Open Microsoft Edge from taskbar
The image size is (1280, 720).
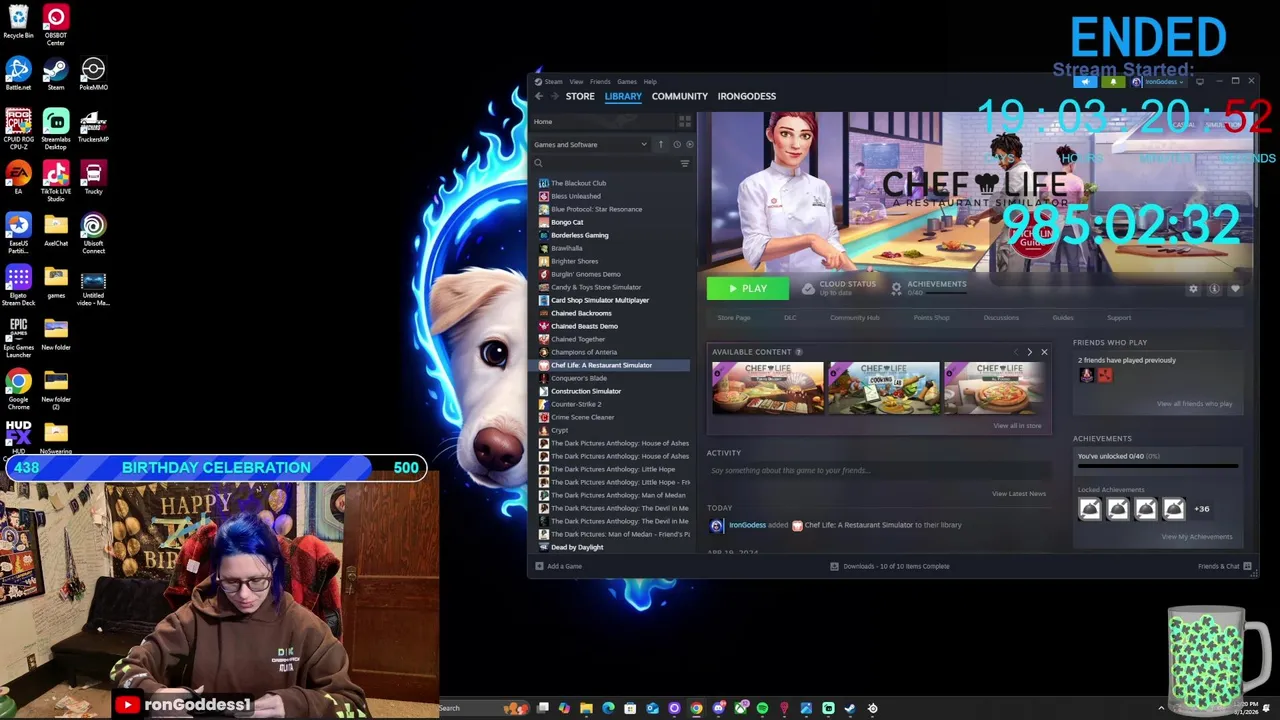point(608,708)
